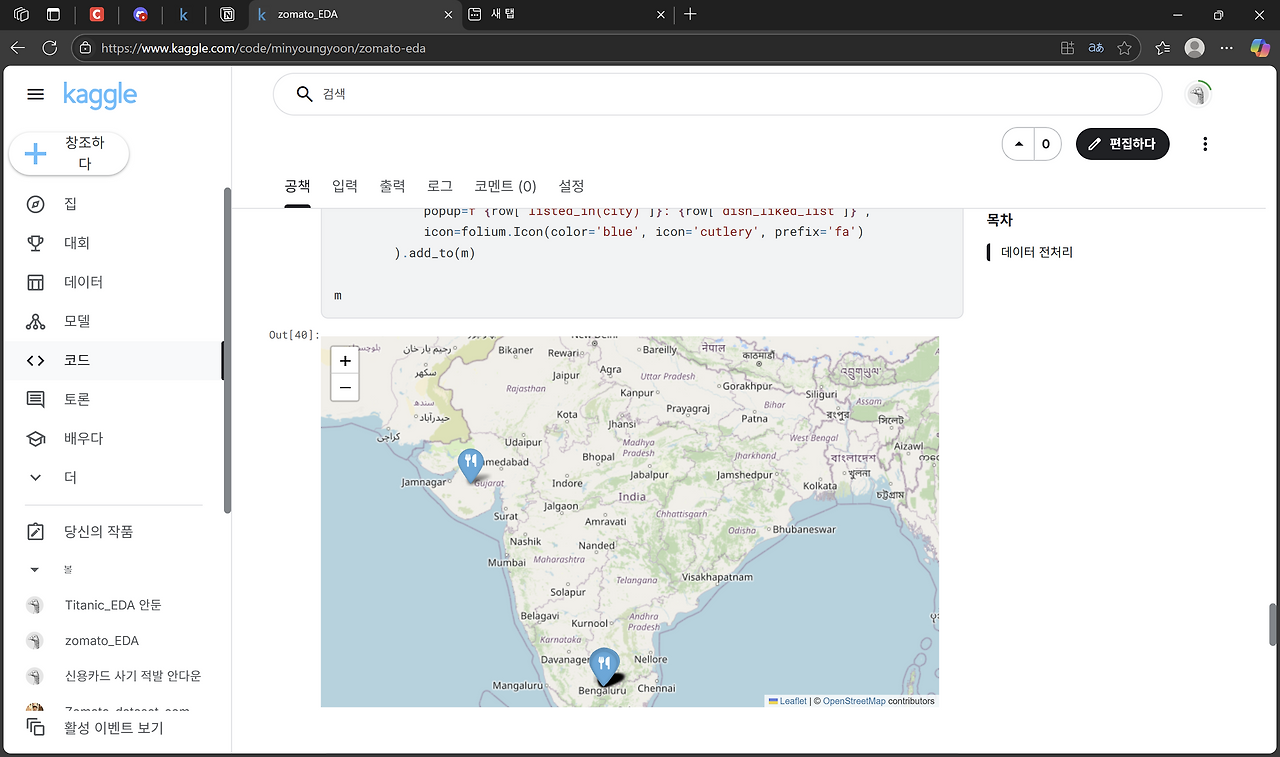Open zomato_EDA in the sidebar list
Image resolution: width=1280 pixels, height=757 pixels.
point(102,640)
